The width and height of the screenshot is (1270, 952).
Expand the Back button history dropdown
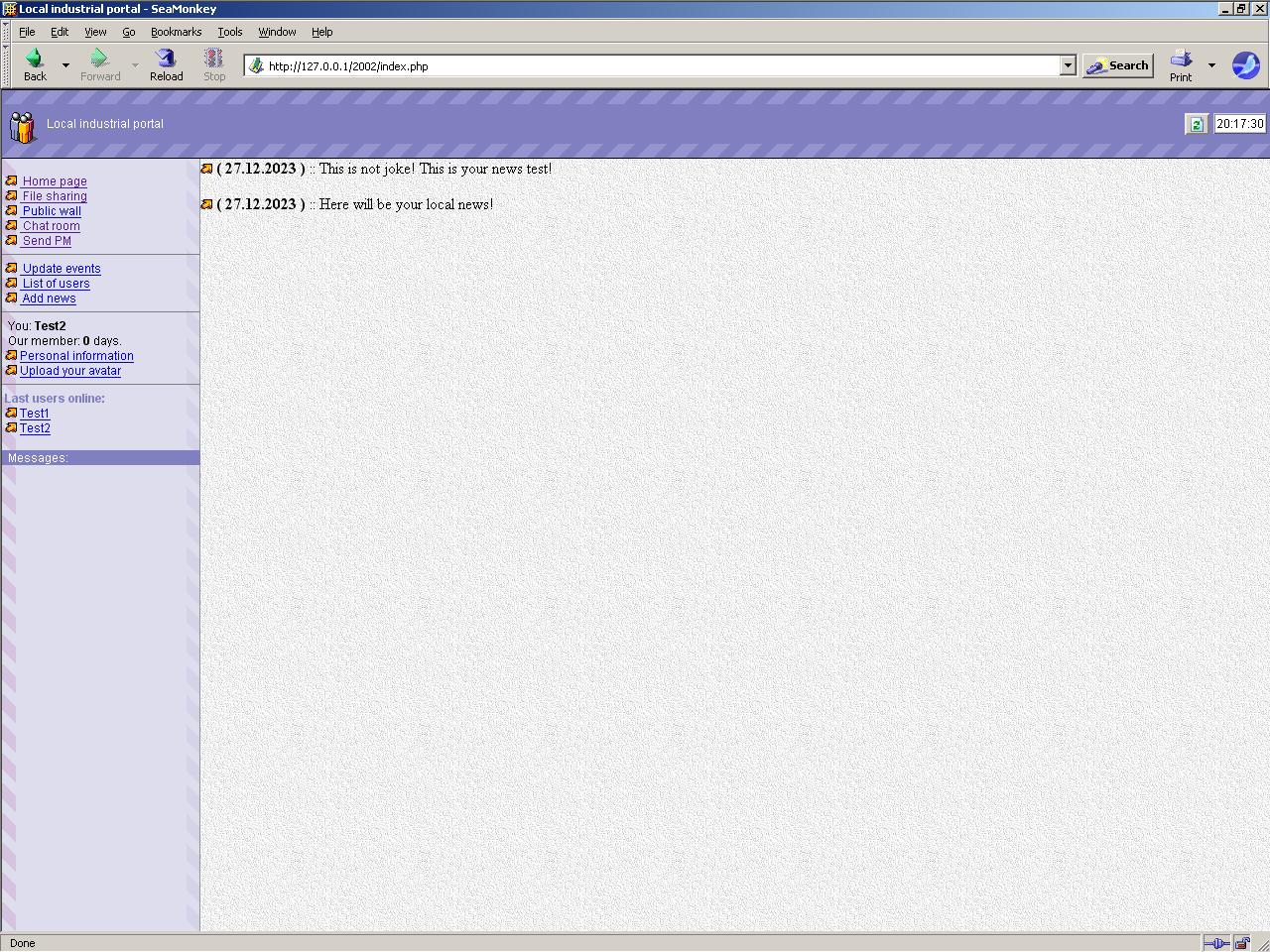coord(66,65)
